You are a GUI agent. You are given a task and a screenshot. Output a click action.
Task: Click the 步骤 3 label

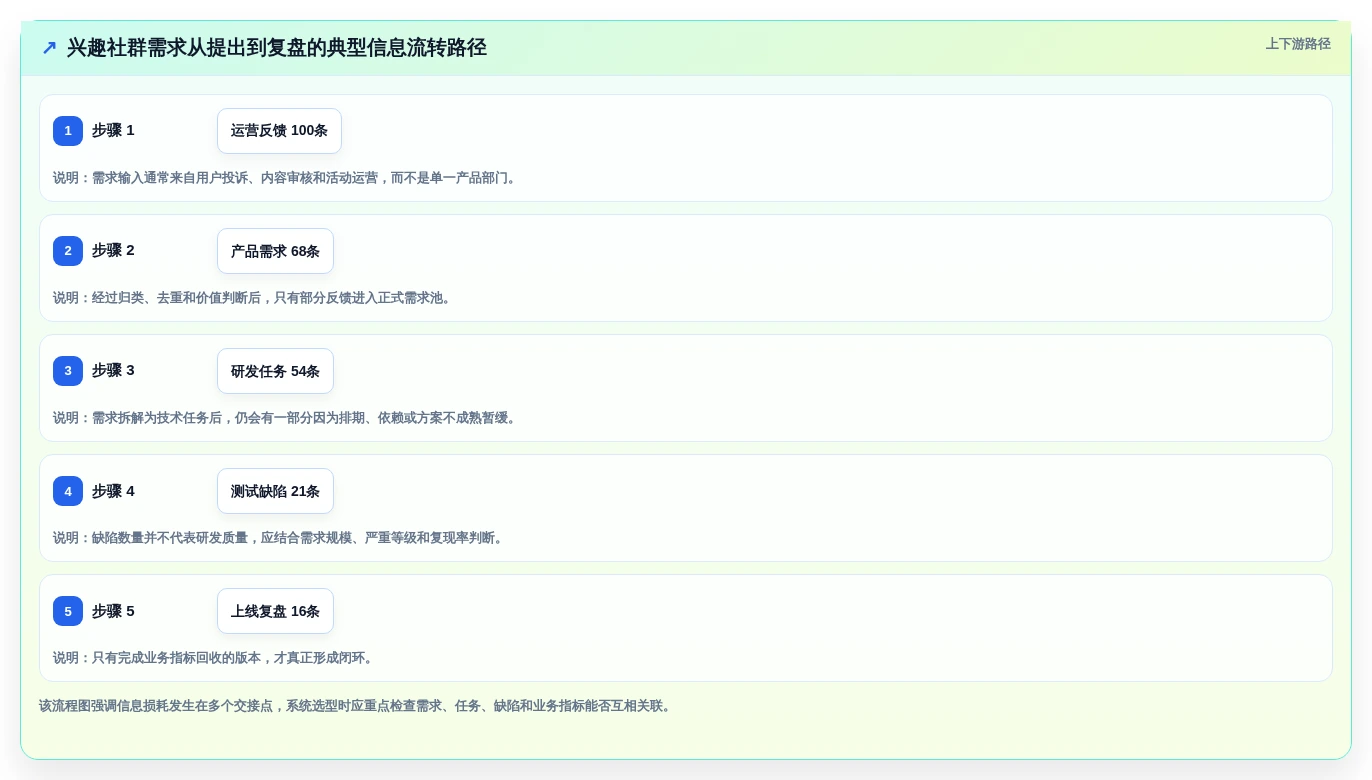pyautogui.click(x=113, y=370)
